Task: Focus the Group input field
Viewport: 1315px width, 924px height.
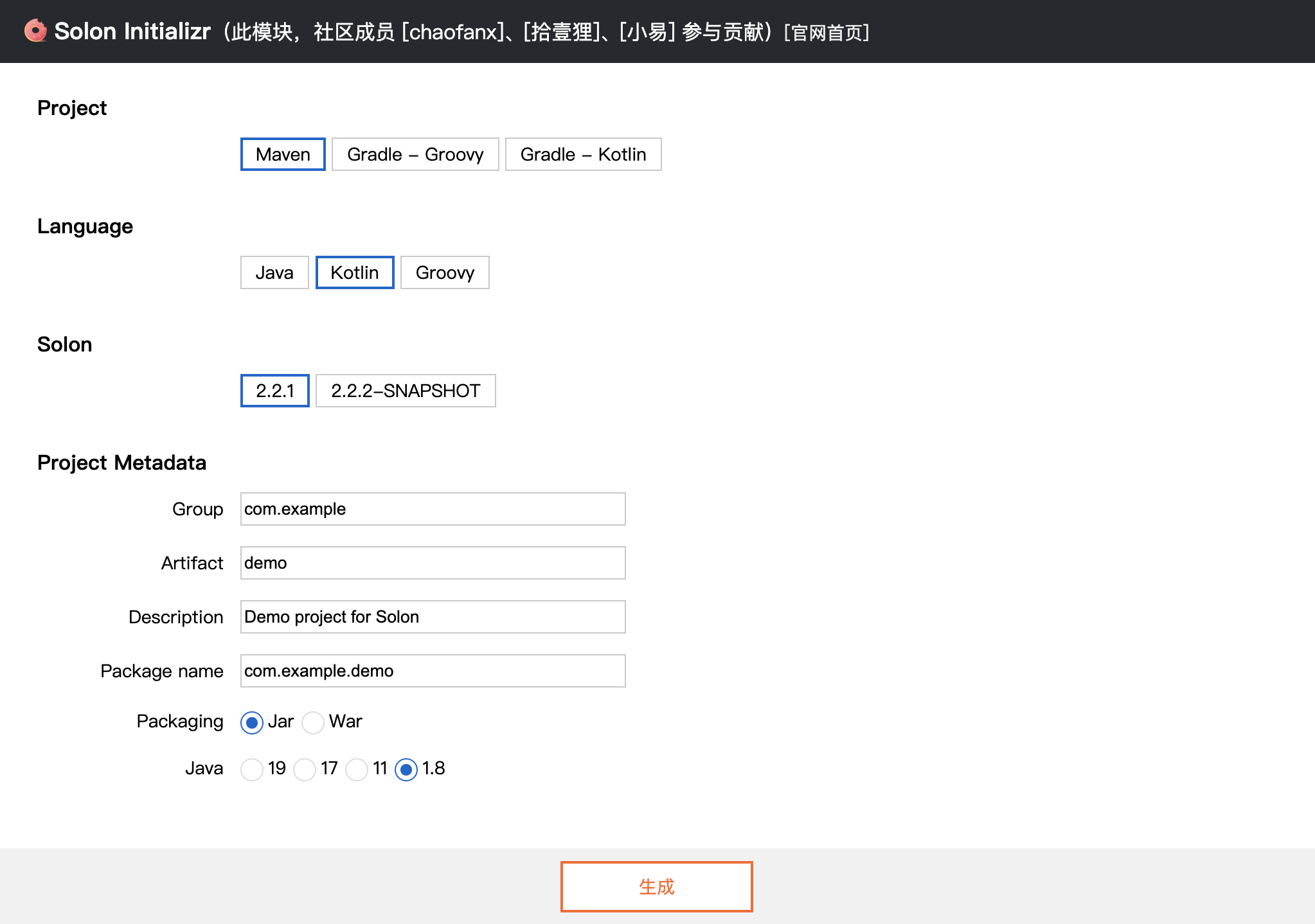Action: (x=433, y=509)
